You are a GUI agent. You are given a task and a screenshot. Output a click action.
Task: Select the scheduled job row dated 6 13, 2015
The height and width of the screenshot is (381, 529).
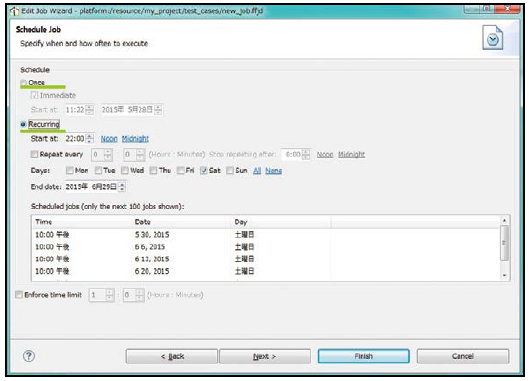[x=266, y=259]
